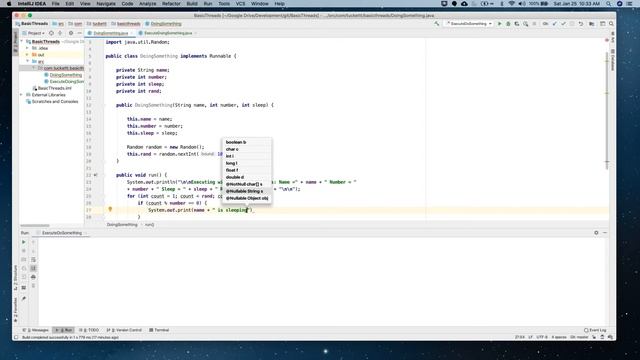
Task: Open the Event Log in the status bar
Action: pyautogui.click(x=595, y=330)
